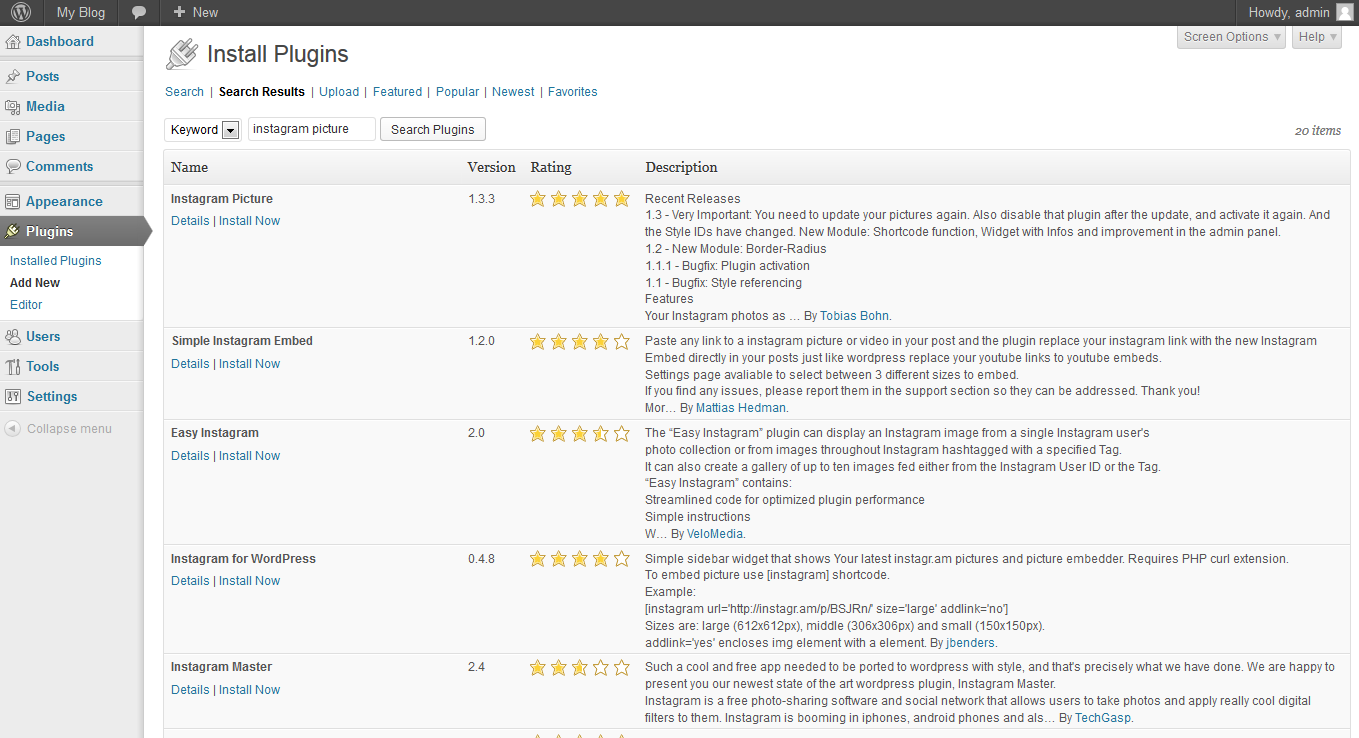This screenshot has width=1359, height=738.
Task: Expand the Help panel
Action: (1317, 37)
